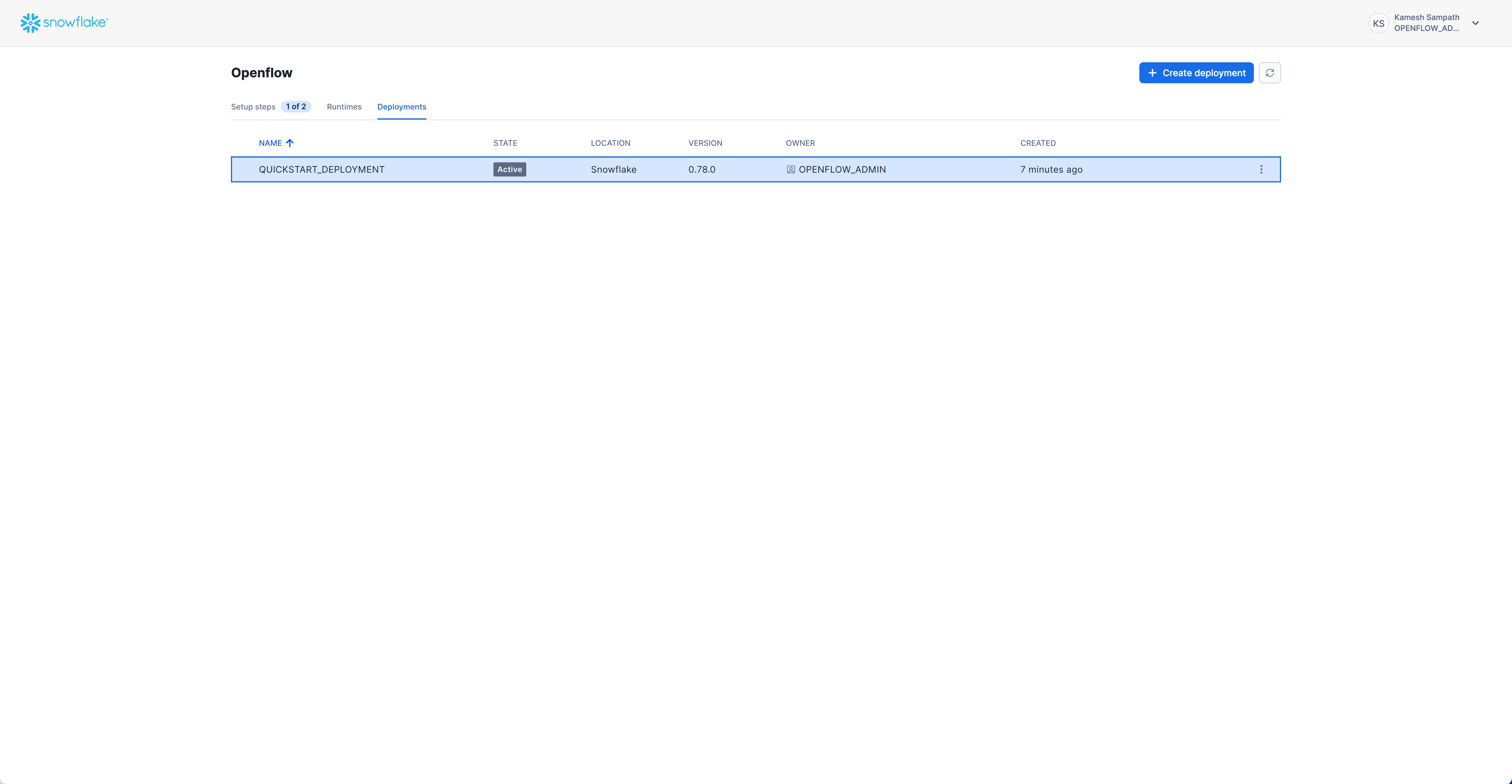Switch to the Runtimes tab
This screenshot has width=1512, height=784.
[344, 106]
